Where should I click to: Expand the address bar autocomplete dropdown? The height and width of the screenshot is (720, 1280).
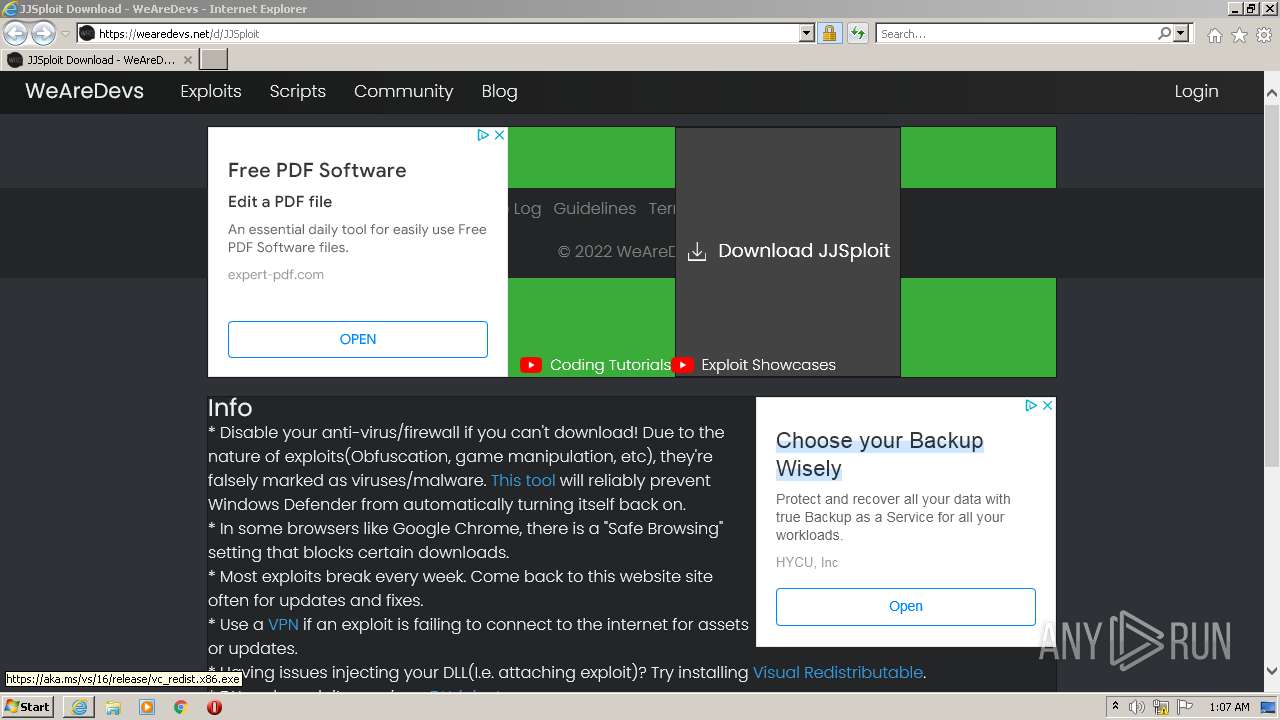coord(807,33)
